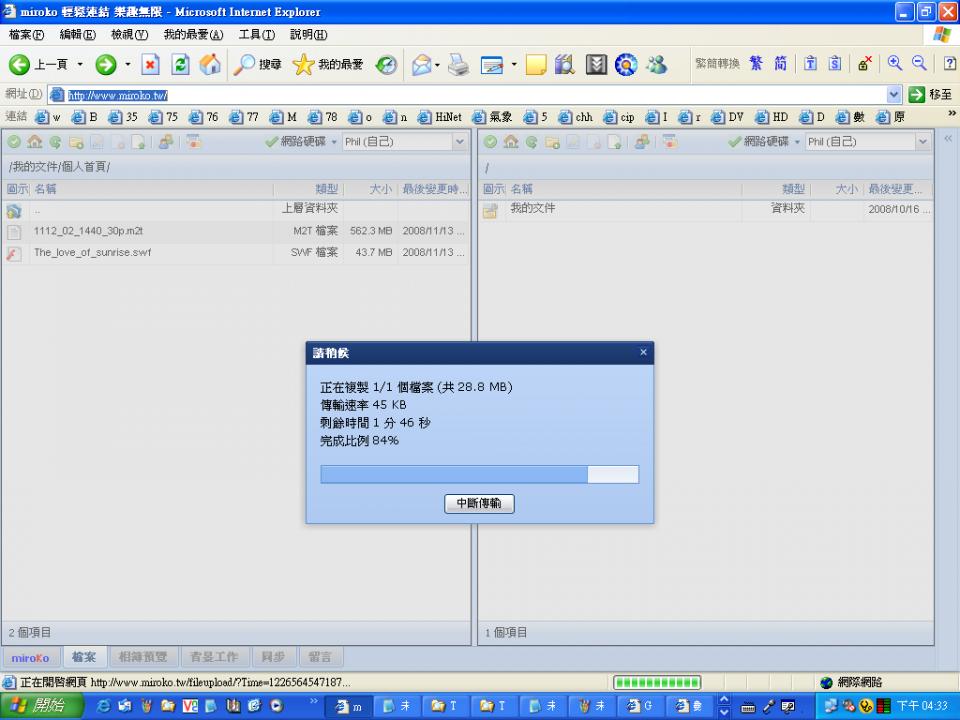Open the History clock icon
Viewport: 960px width, 720px height.
[386, 64]
